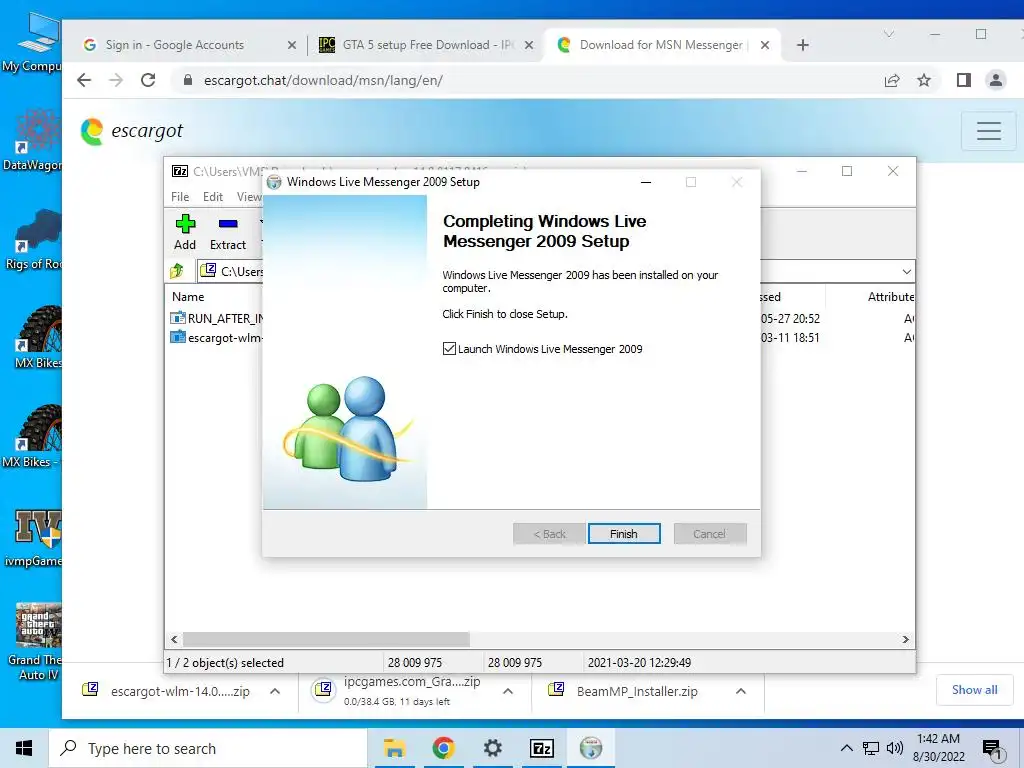Switch to 7-Zip on the taskbar
This screenshot has height=768, width=1024.
[x=541, y=748]
